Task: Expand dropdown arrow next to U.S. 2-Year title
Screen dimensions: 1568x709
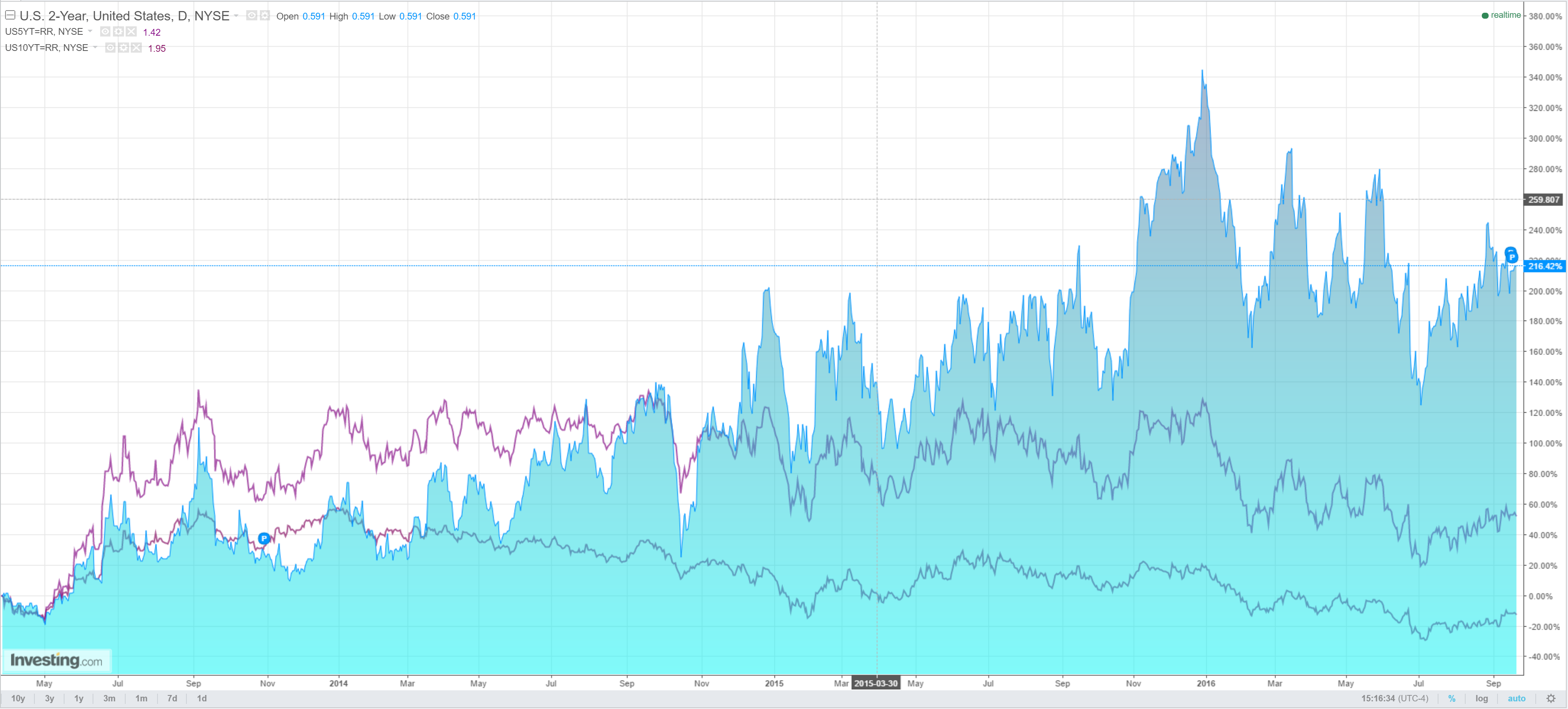Action: click(x=236, y=16)
